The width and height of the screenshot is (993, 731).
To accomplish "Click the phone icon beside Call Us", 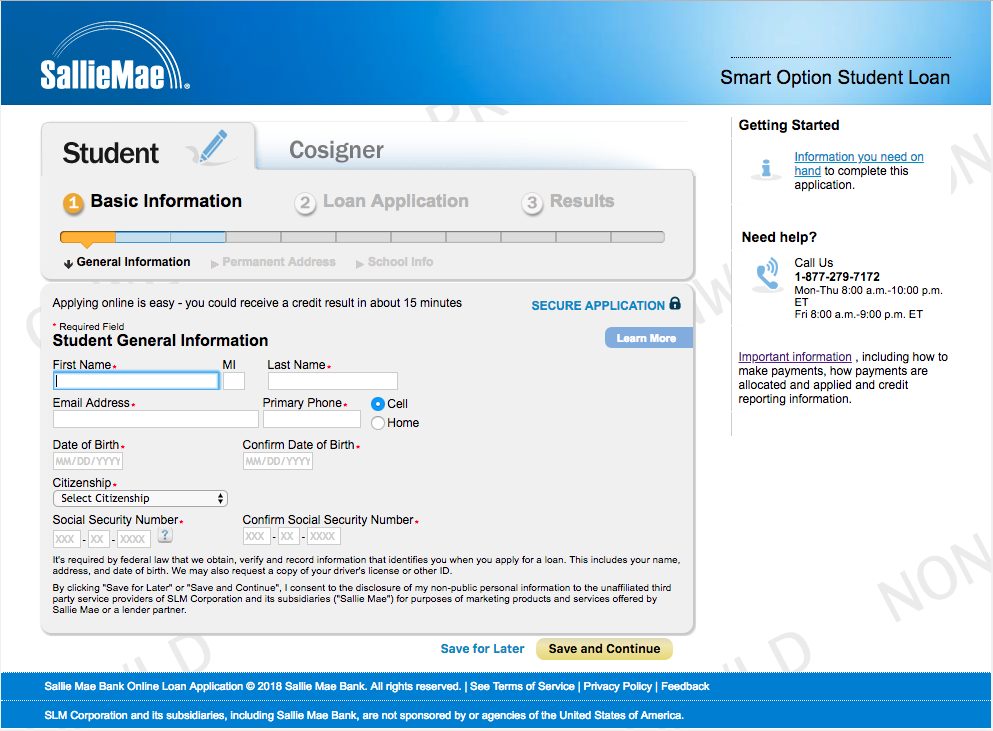I will point(768,274).
